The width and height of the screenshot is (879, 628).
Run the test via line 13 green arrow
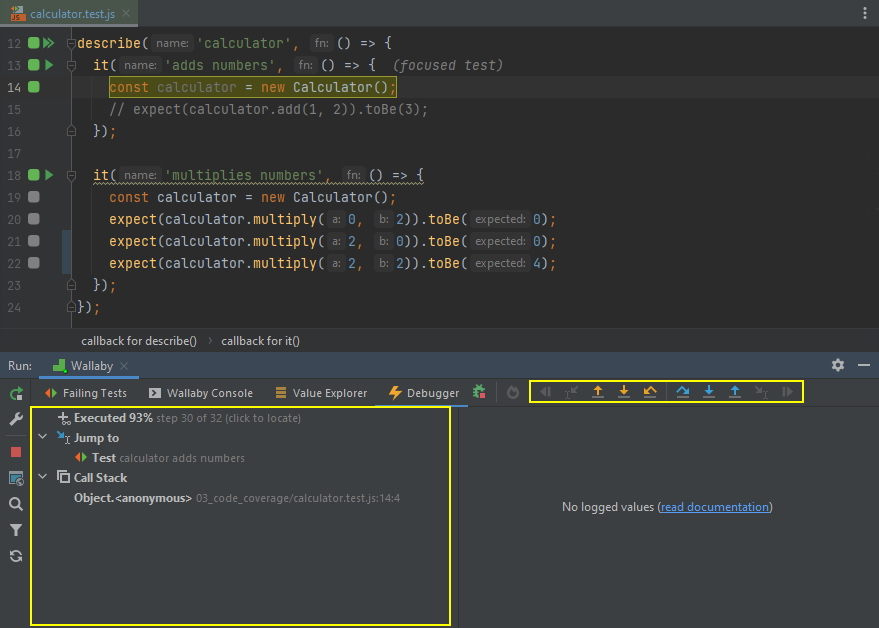pos(49,65)
